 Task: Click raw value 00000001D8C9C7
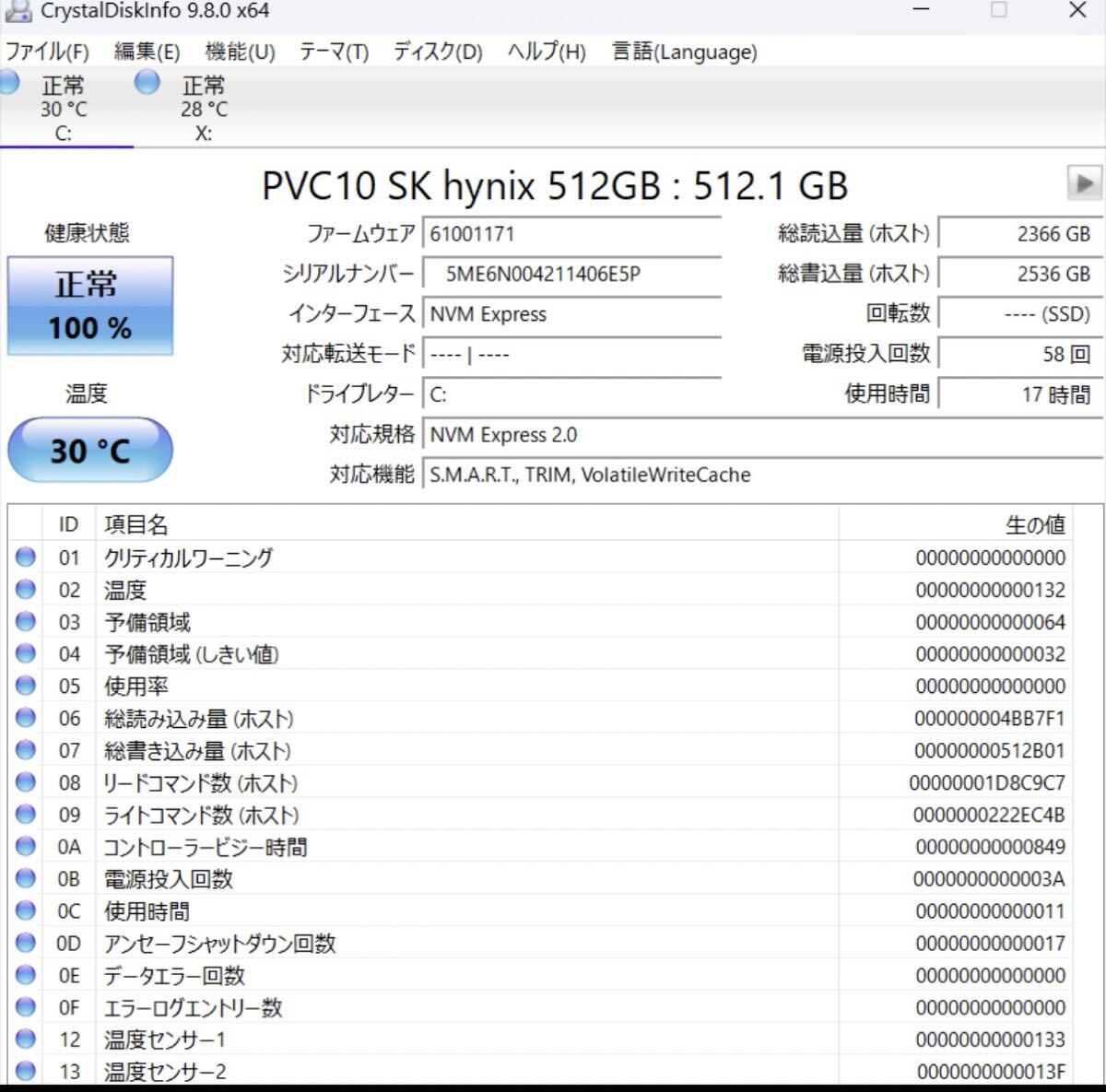(x=987, y=783)
